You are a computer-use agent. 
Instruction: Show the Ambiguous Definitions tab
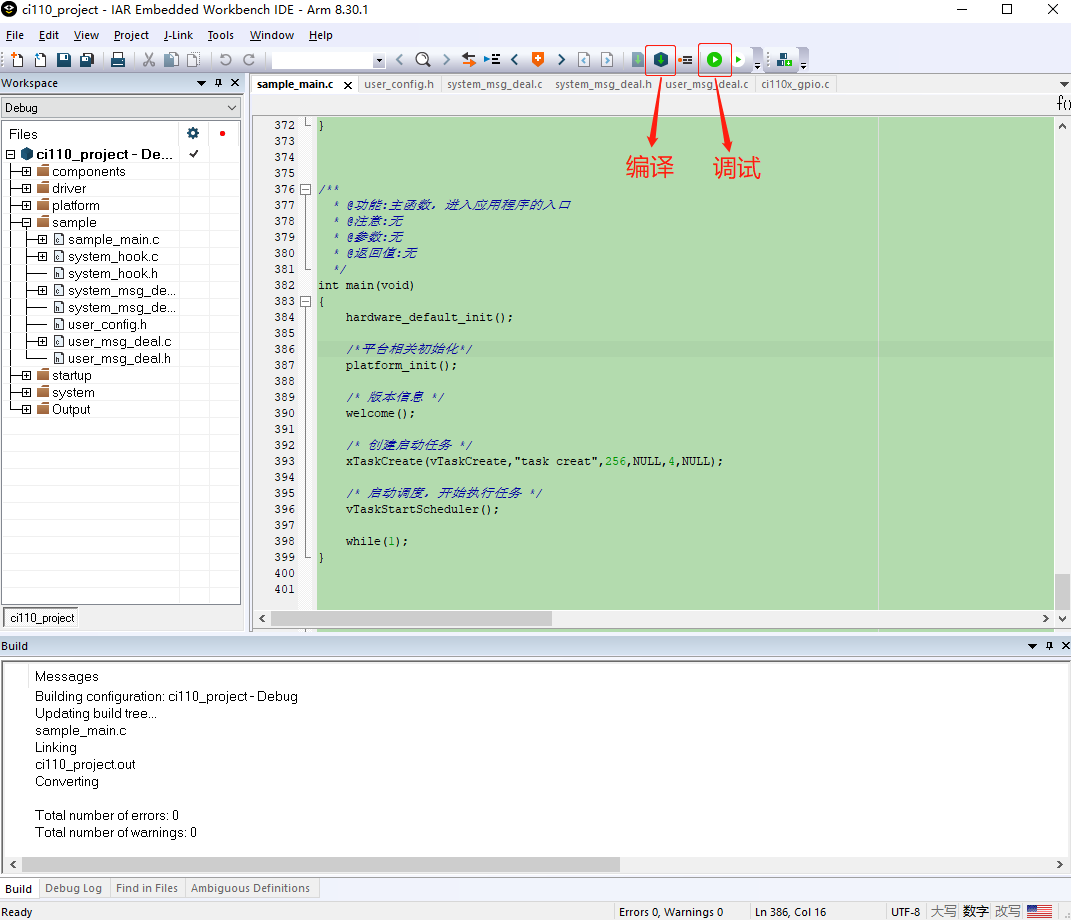tap(250, 888)
